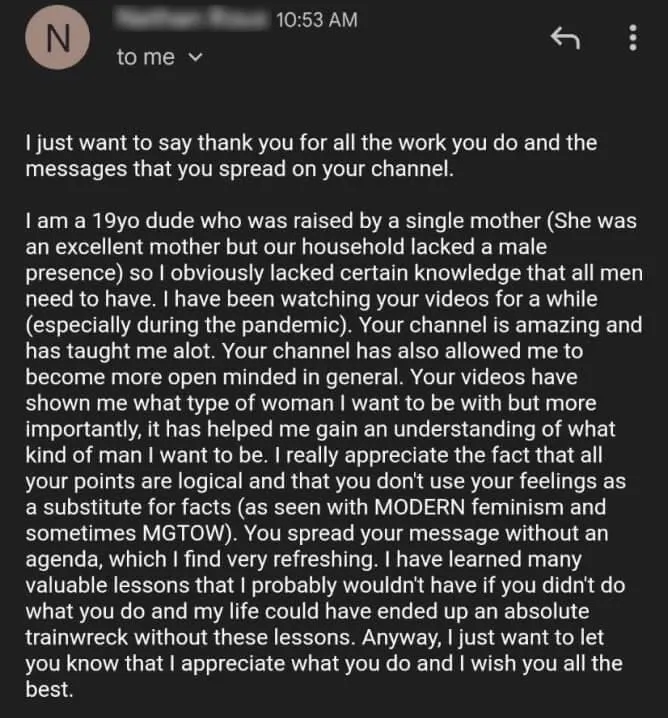The width and height of the screenshot is (668, 718).
Task: Click the word 'trainwreck' near the end
Action: (x=76, y=638)
